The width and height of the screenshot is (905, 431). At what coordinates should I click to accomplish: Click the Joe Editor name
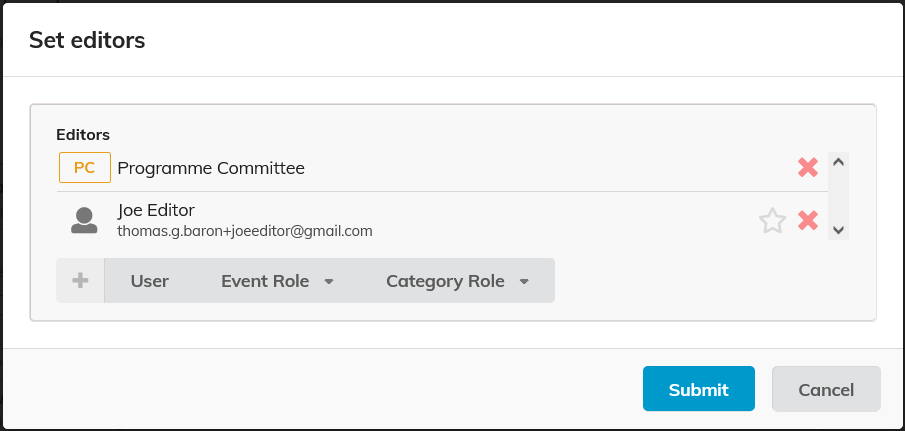click(x=156, y=210)
